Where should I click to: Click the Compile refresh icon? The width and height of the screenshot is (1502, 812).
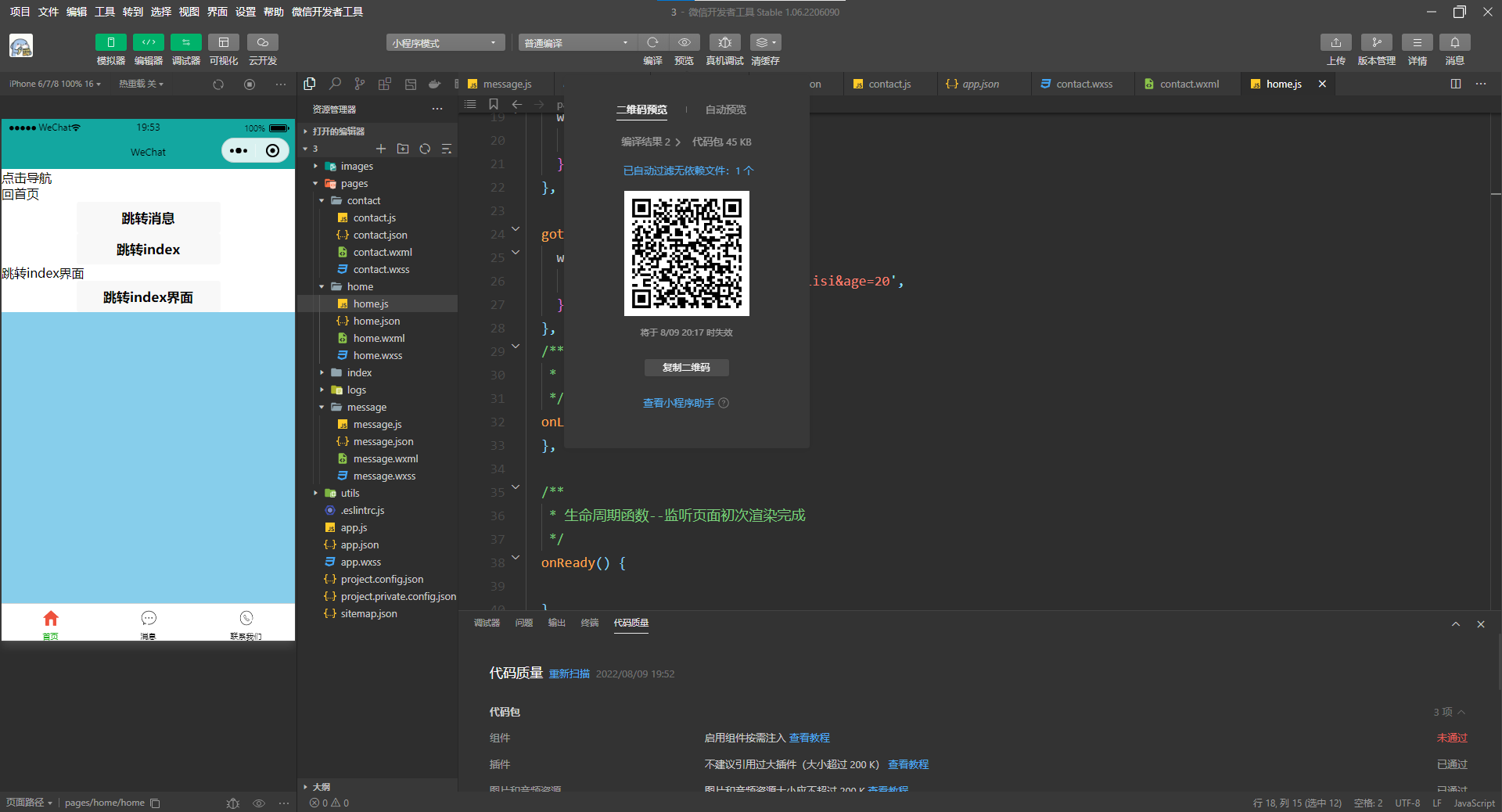point(652,42)
